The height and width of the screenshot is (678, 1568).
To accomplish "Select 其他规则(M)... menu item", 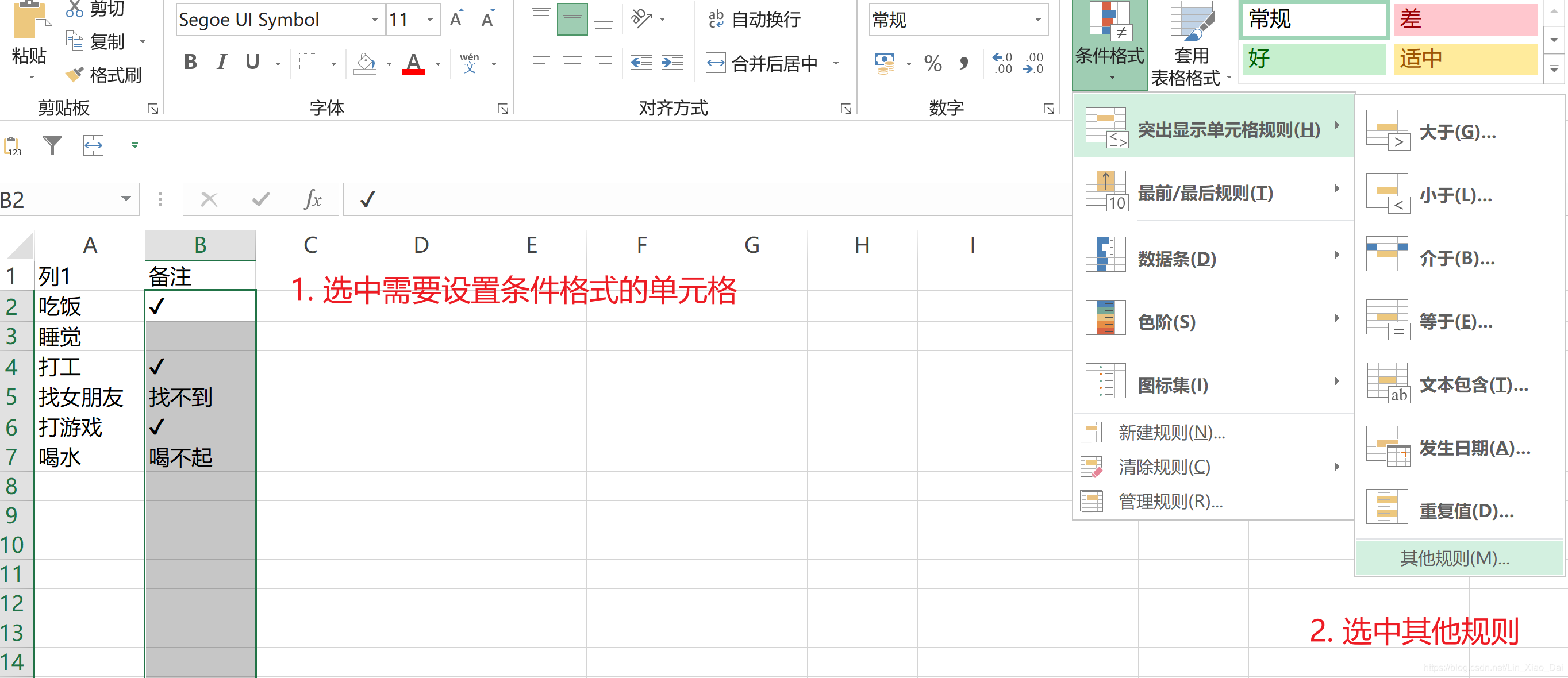I will click(1455, 557).
